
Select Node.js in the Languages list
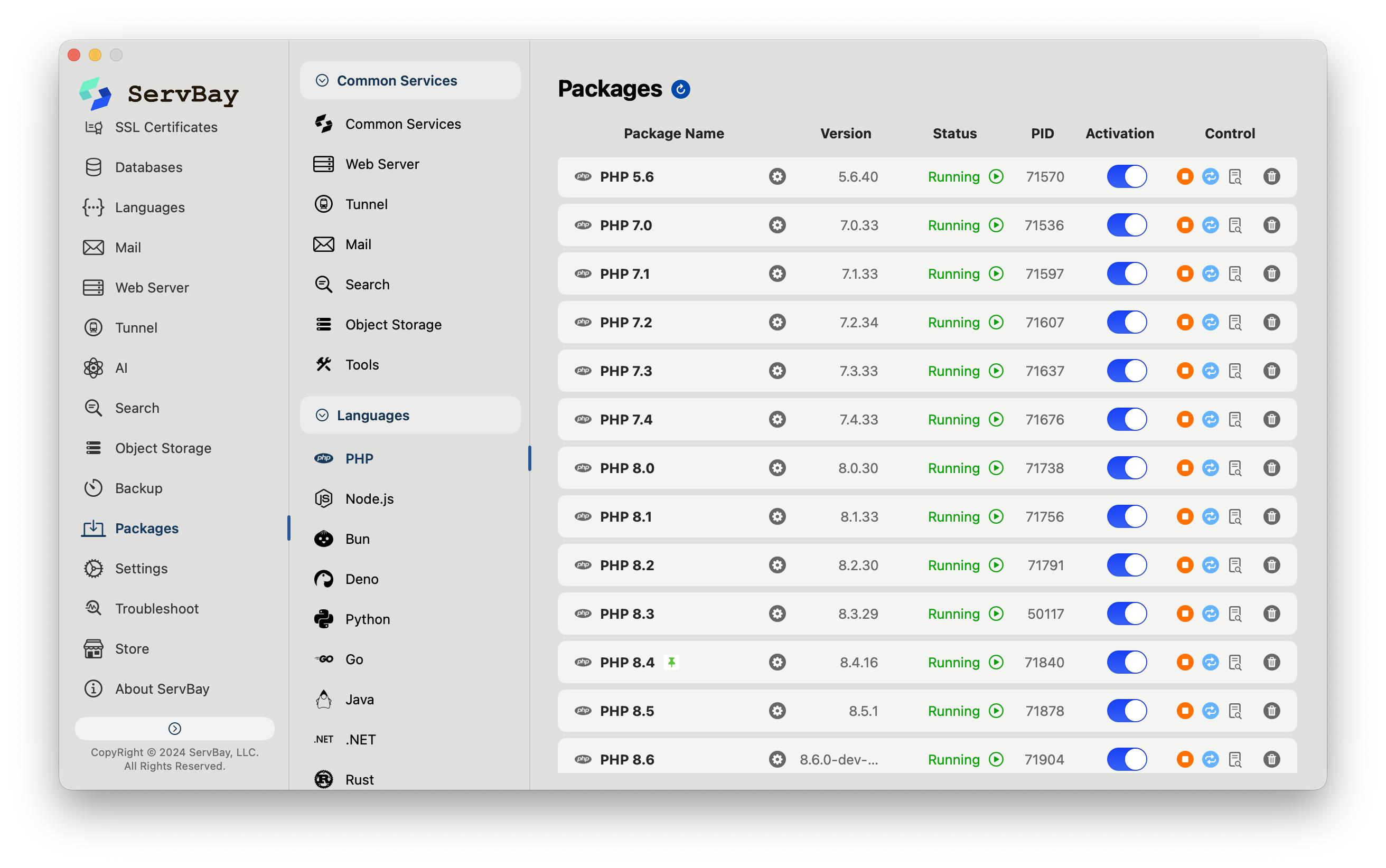coord(354,499)
